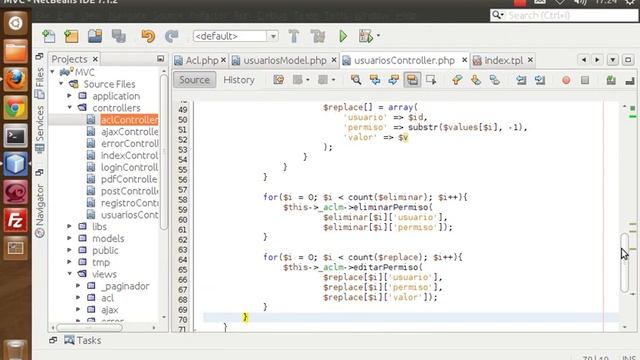Click the Stop Macro Recording icon

[585, 80]
